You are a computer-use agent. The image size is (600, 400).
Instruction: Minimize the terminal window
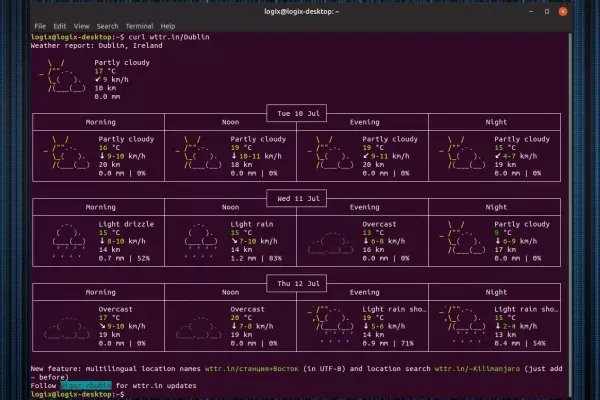531,11
